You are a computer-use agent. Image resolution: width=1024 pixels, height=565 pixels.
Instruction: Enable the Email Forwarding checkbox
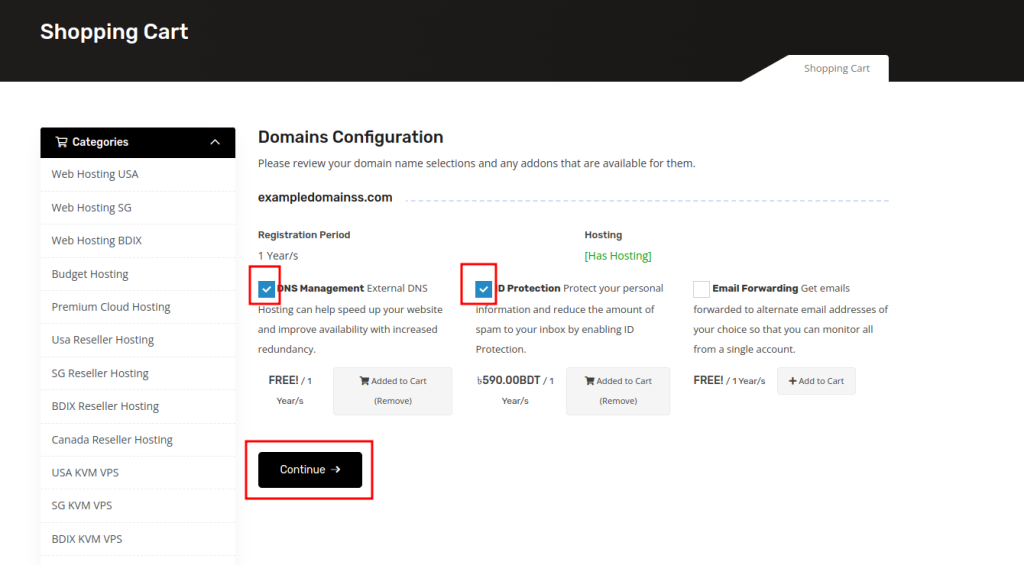click(701, 289)
